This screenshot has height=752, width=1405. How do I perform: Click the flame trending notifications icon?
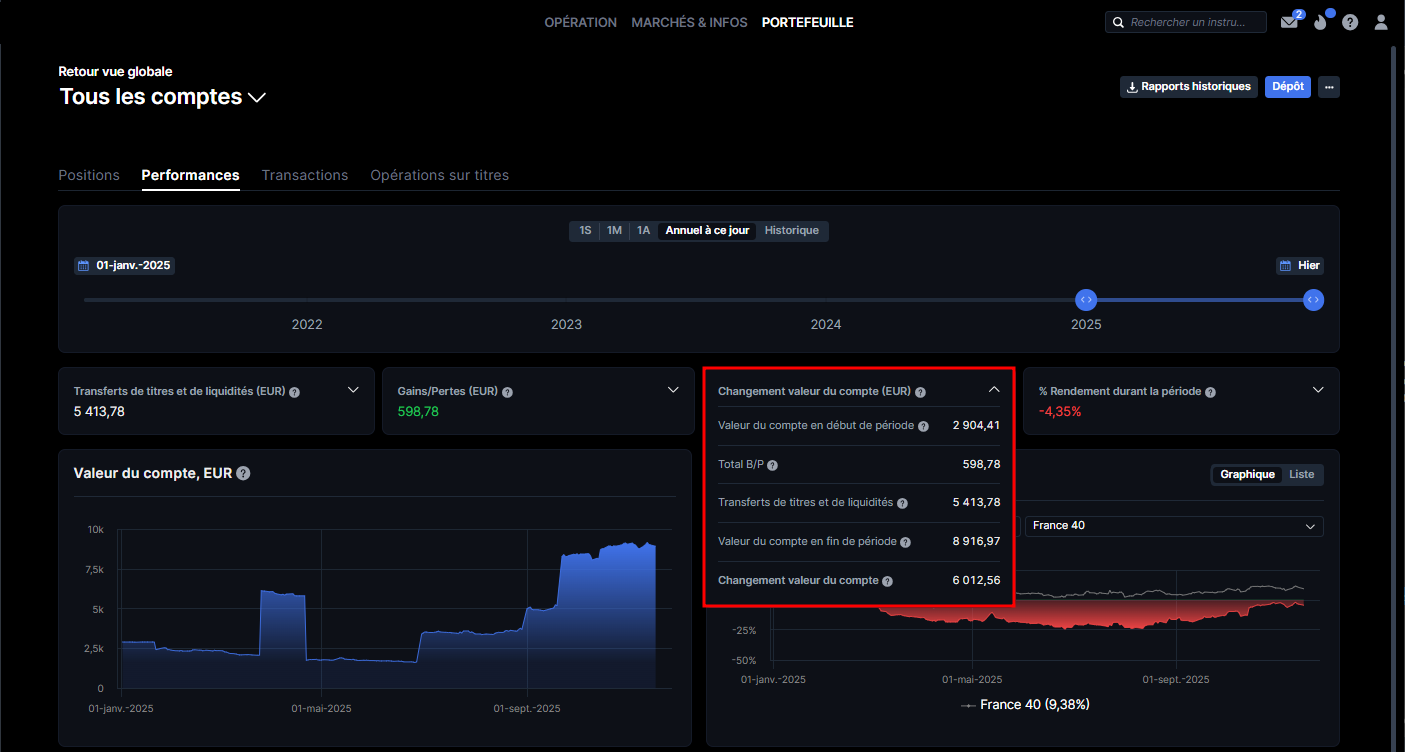(1320, 22)
